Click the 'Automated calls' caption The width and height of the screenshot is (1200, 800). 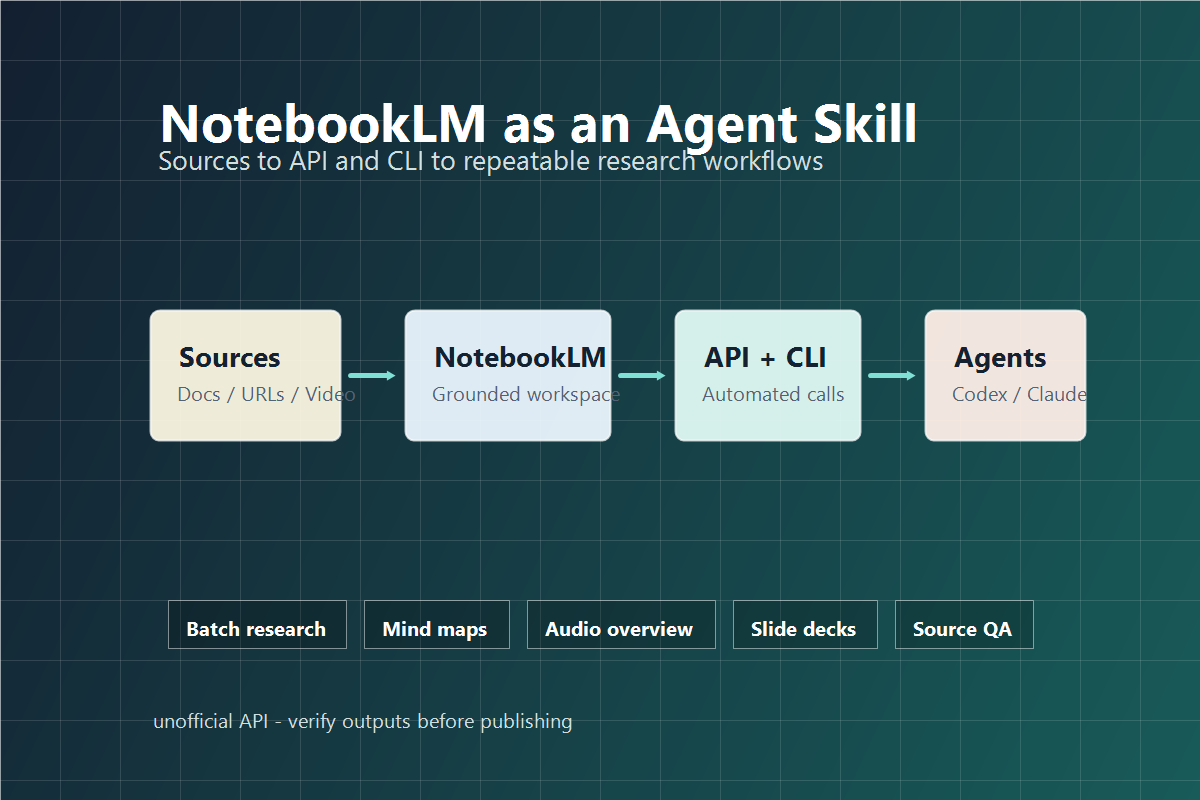click(773, 394)
